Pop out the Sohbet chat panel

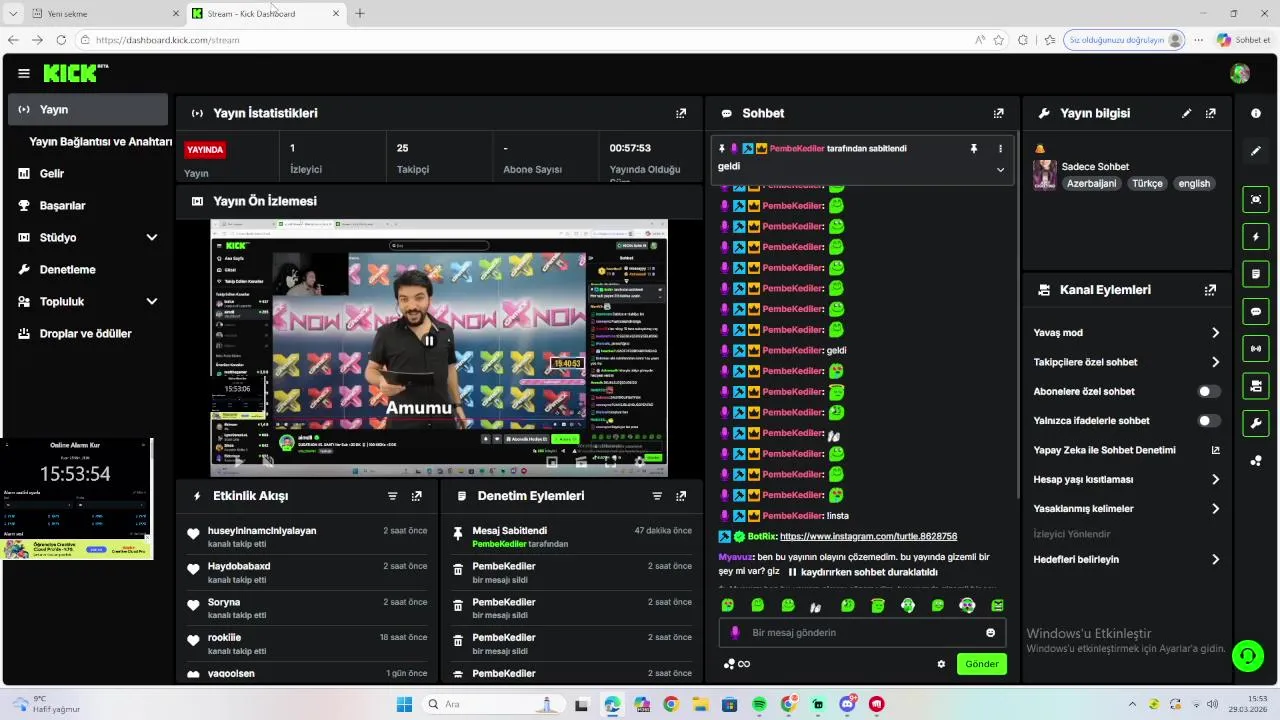tap(998, 113)
